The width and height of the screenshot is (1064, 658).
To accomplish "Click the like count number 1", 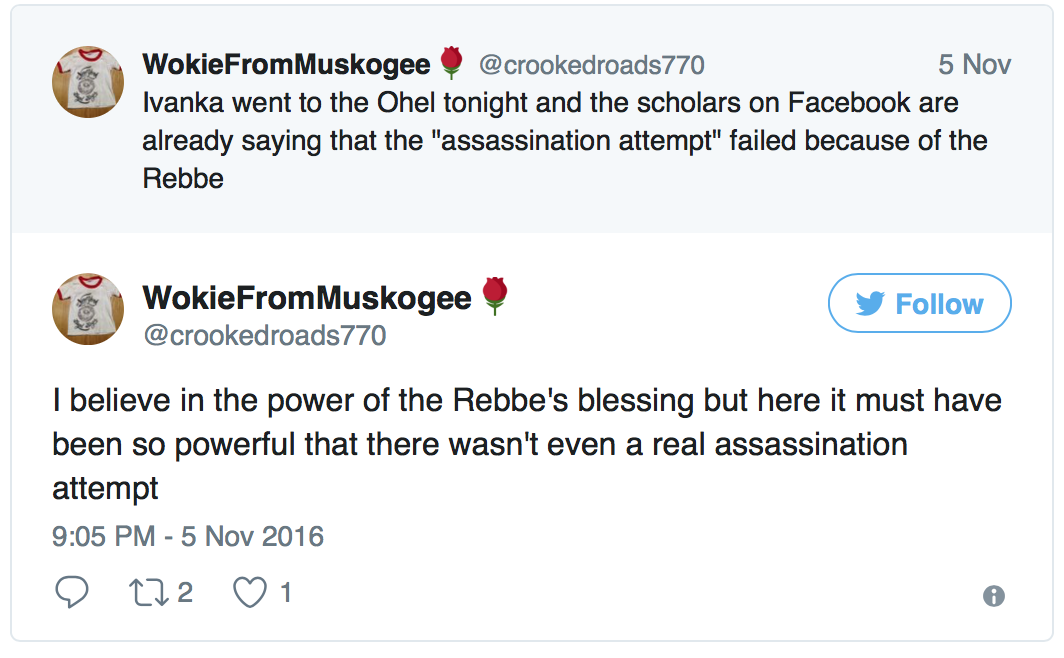I will pyautogui.click(x=286, y=593).
